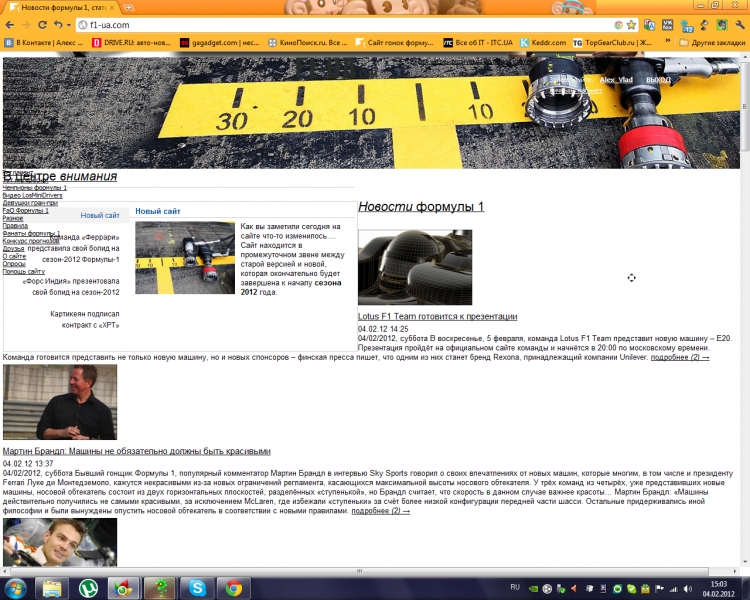Open the О сайте sidebar link

click(x=14, y=256)
